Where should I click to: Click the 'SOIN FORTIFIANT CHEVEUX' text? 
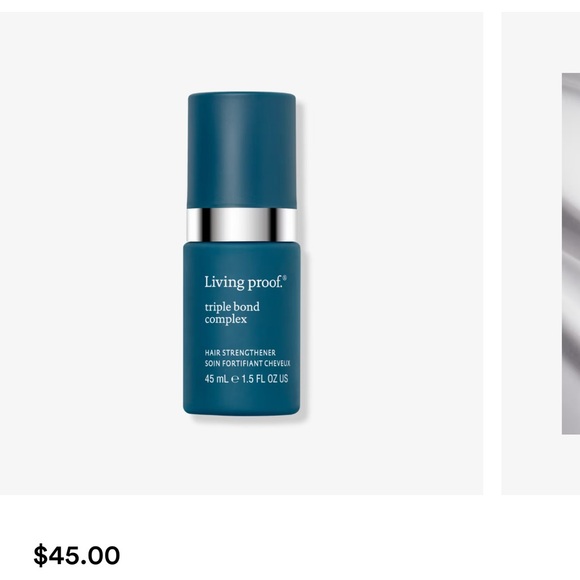pos(247,363)
